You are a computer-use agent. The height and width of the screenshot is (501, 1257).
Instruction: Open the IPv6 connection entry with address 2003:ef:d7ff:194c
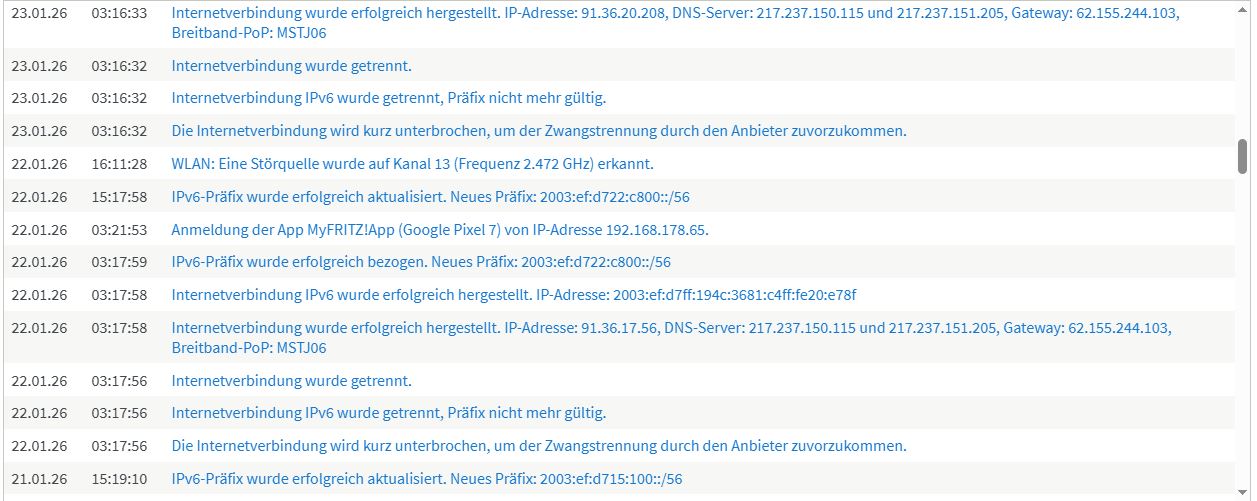(x=514, y=295)
